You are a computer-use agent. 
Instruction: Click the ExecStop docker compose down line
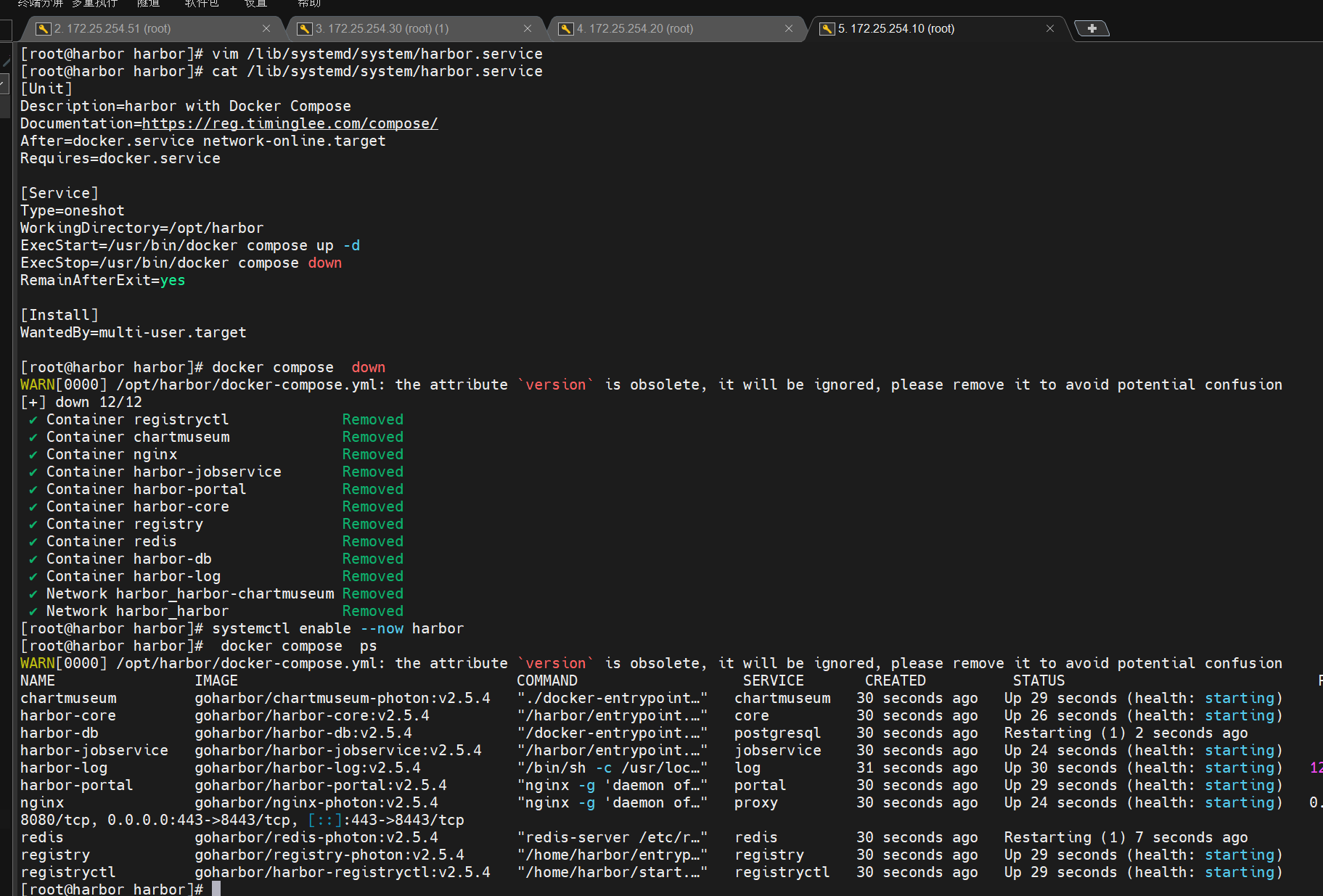[x=181, y=263]
